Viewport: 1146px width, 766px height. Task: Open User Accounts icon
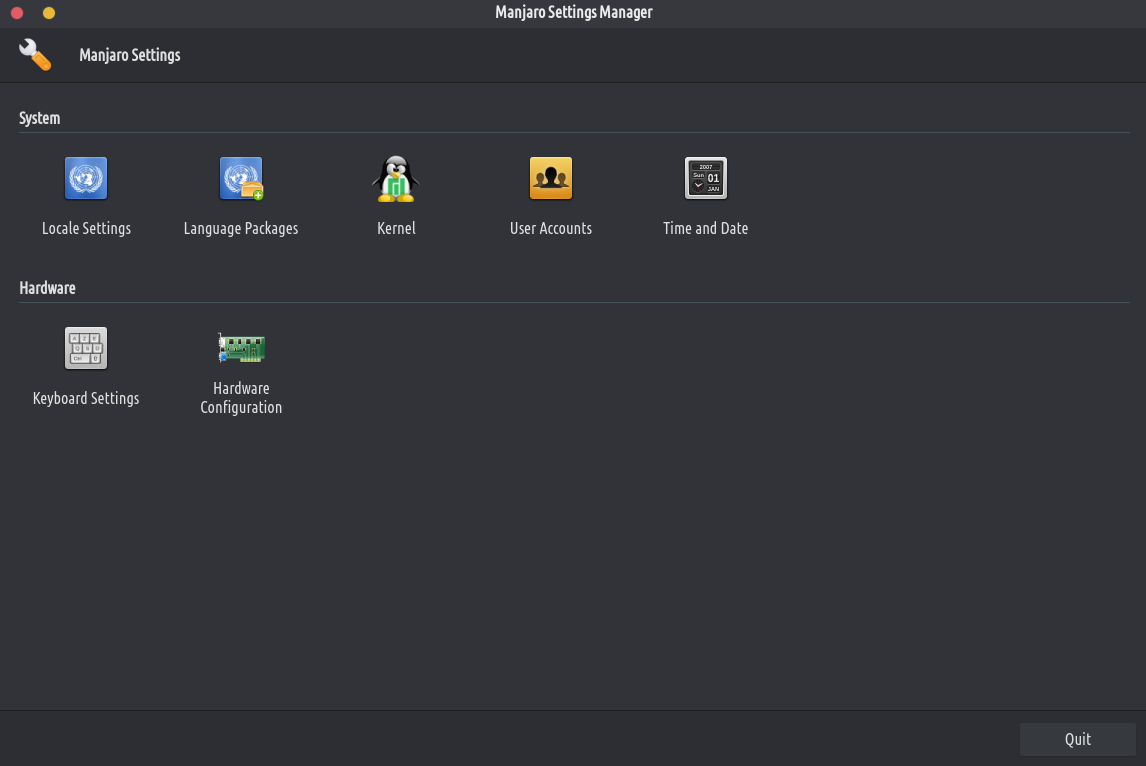(x=551, y=179)
